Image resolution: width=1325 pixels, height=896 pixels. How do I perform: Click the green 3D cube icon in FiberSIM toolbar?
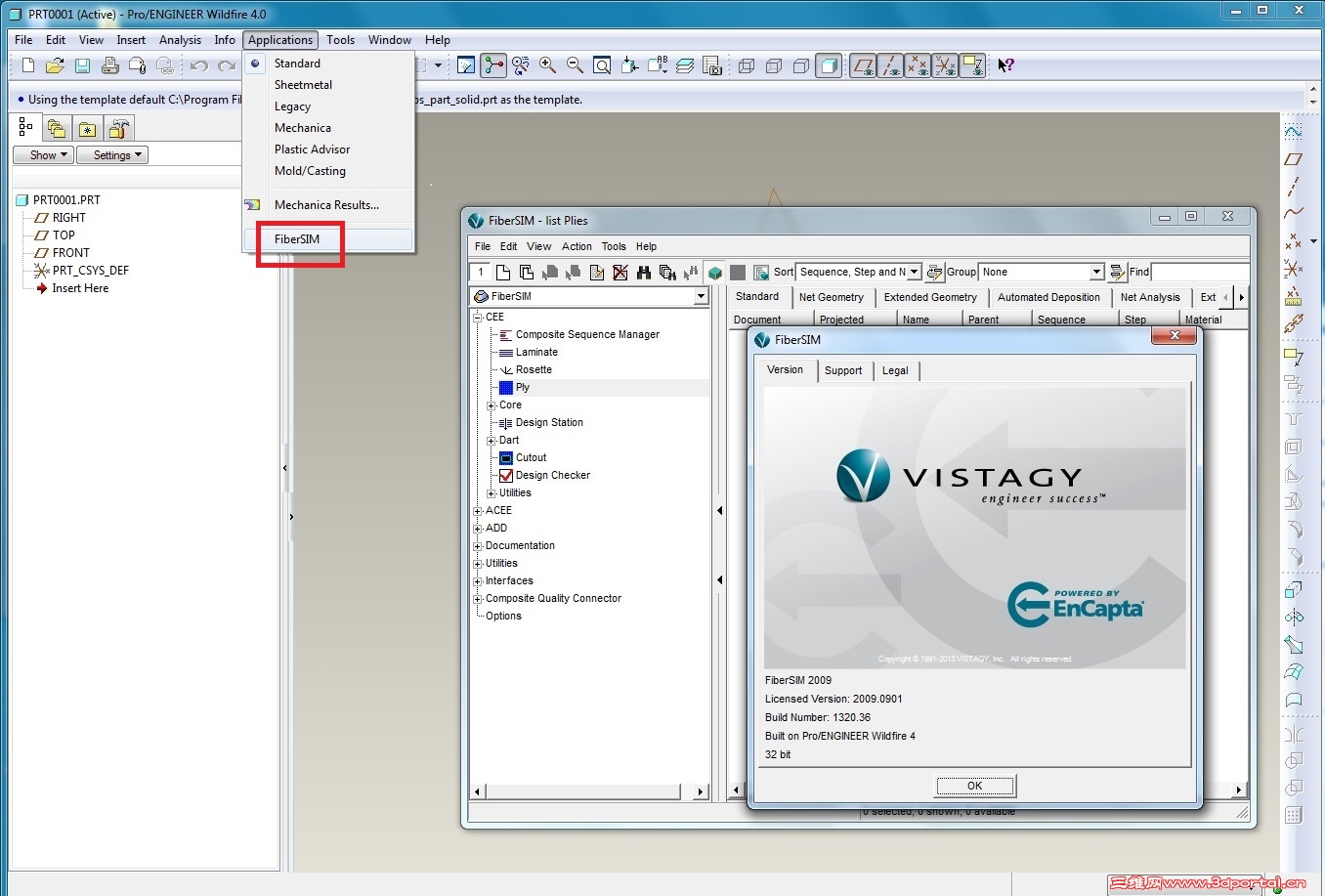(x=713, y=272)
